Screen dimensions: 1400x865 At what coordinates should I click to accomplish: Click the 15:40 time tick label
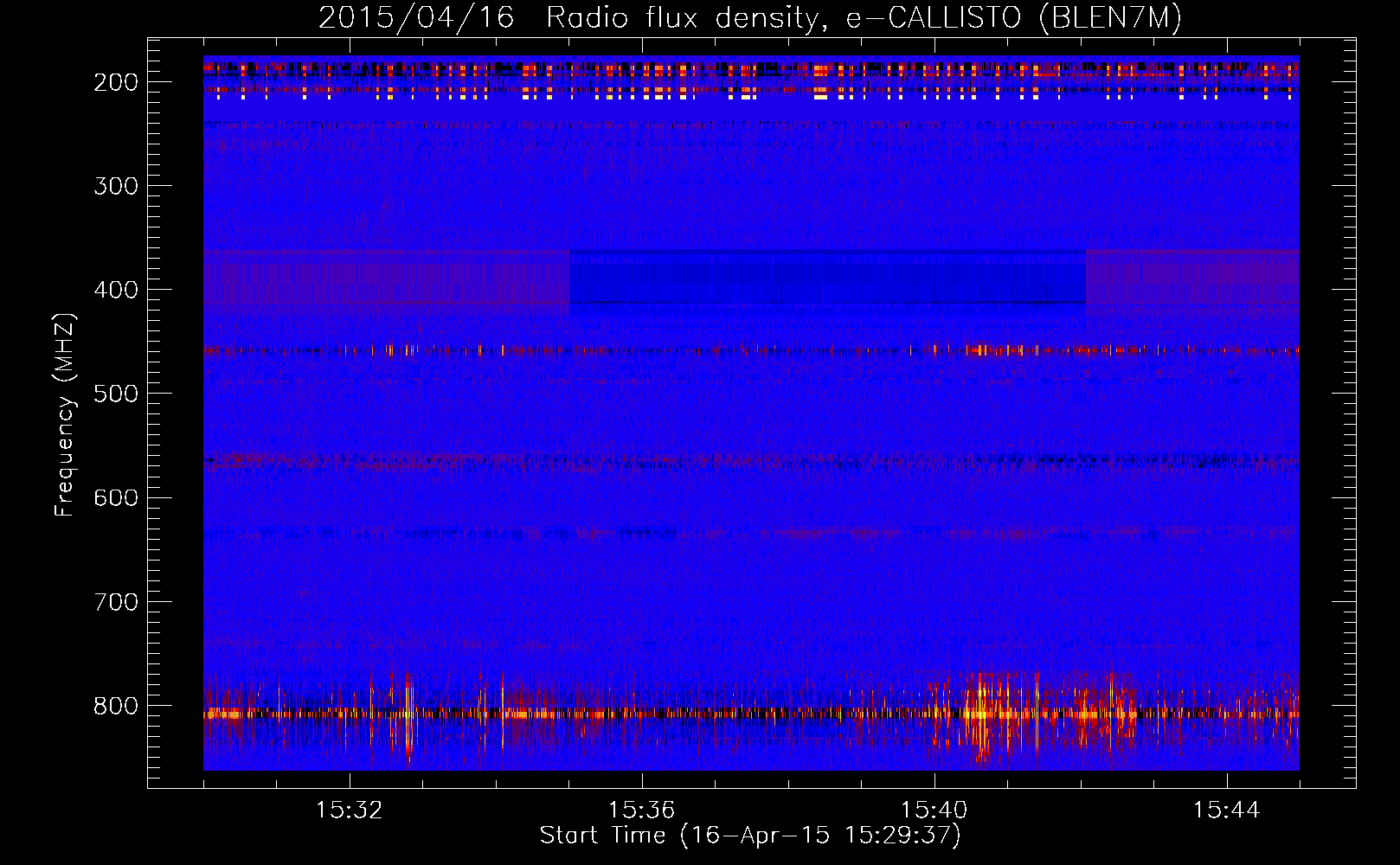(934, 811)
